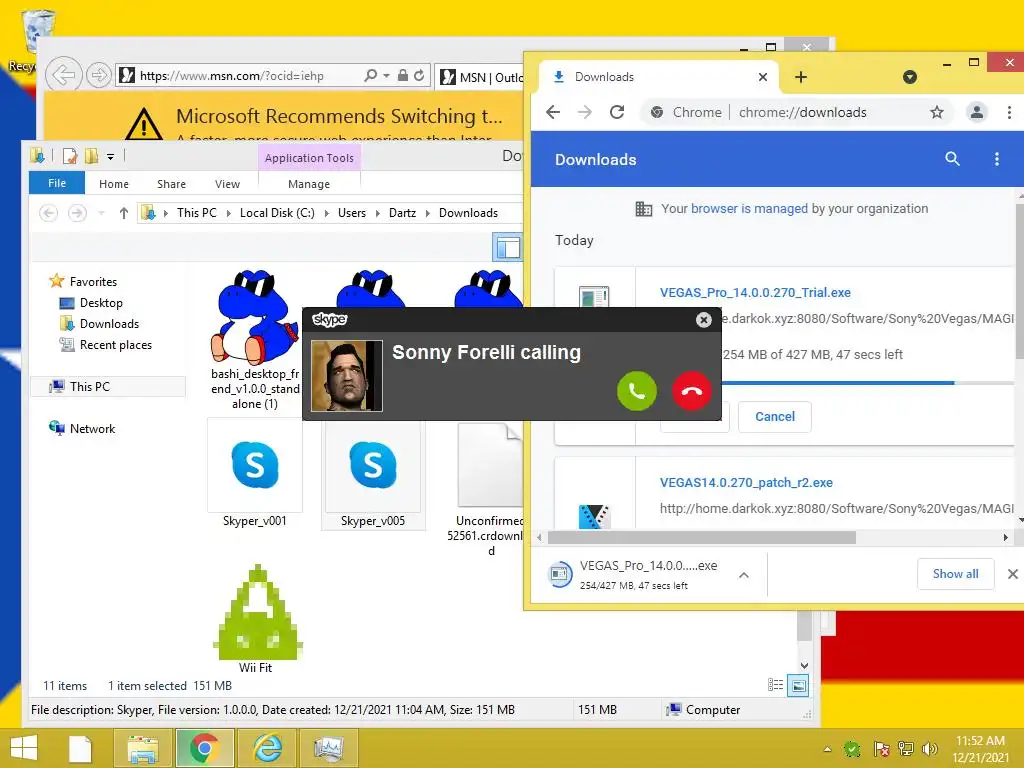
Task: Open Chrome profile avatar menu
Action: tap(976, 112)
